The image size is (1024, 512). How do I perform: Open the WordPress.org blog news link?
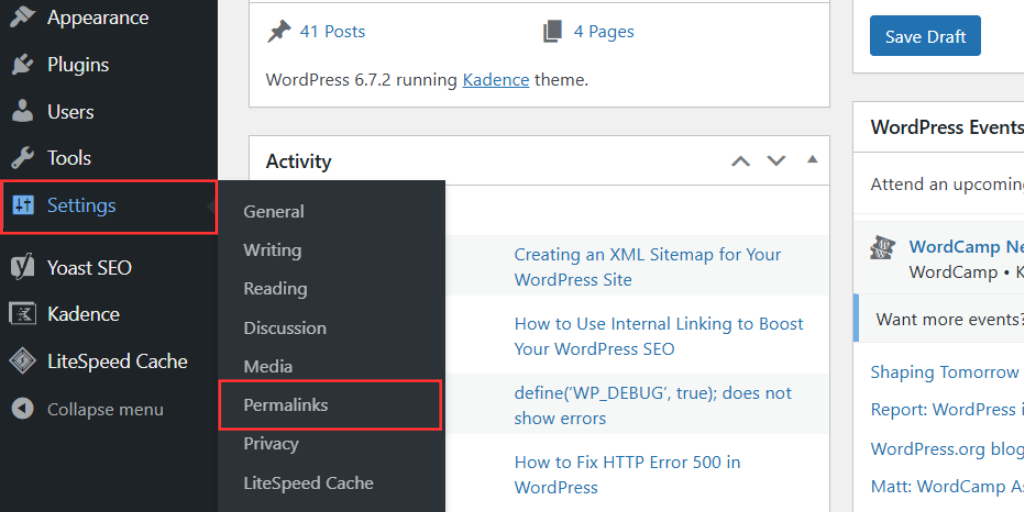[947, 449]
